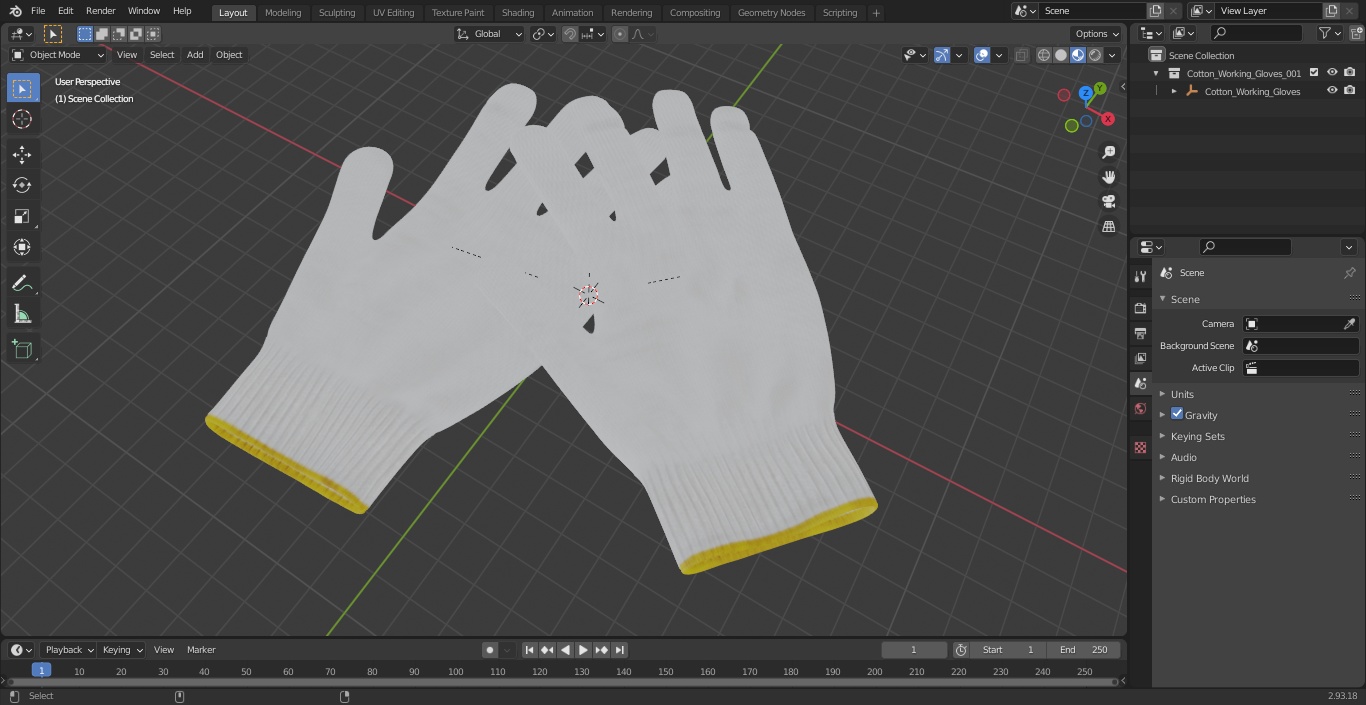Pin the Scene properties panel

[x=1349, y=273]
